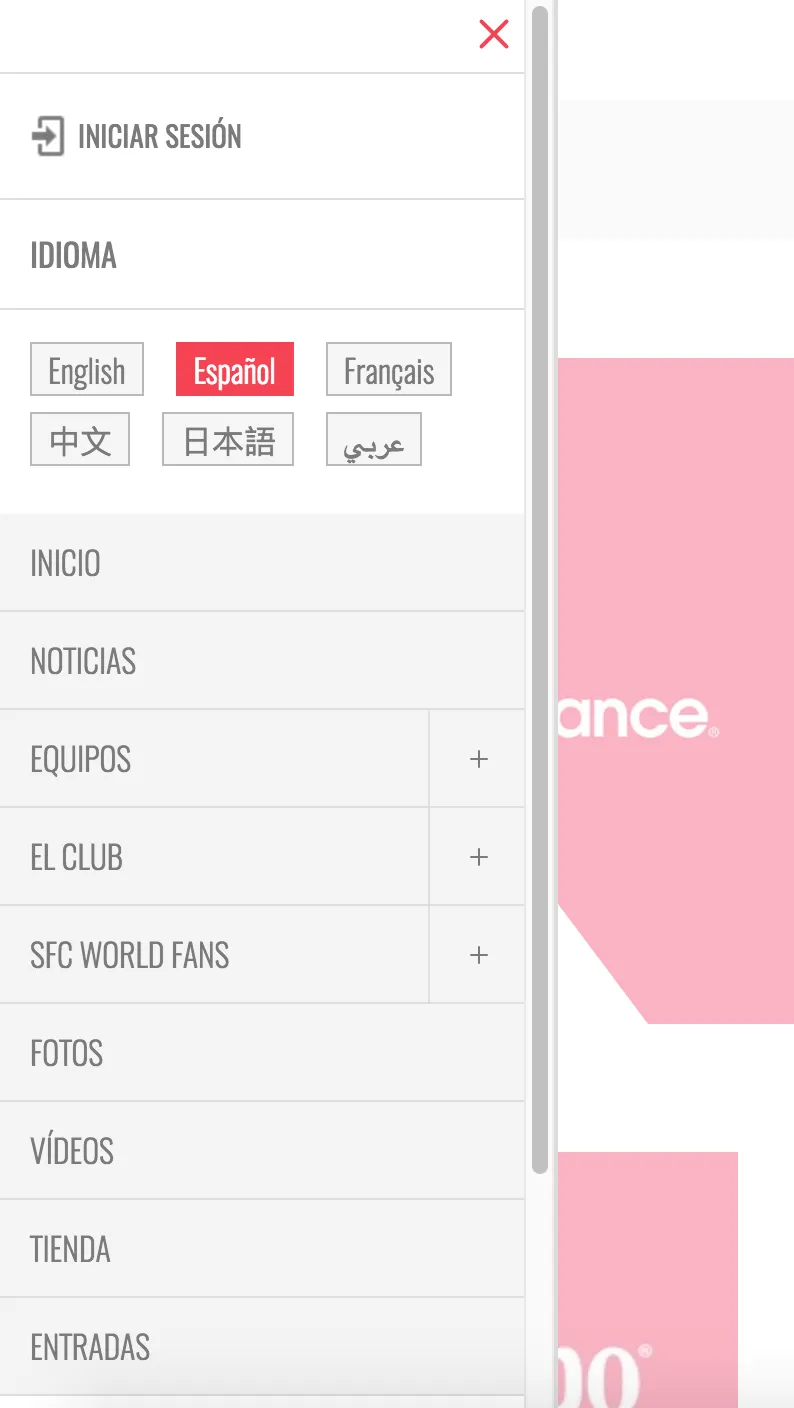Open NOTICIAS menu item
This screenshot has width=794, height=1408.
click(x=262, y=661)
